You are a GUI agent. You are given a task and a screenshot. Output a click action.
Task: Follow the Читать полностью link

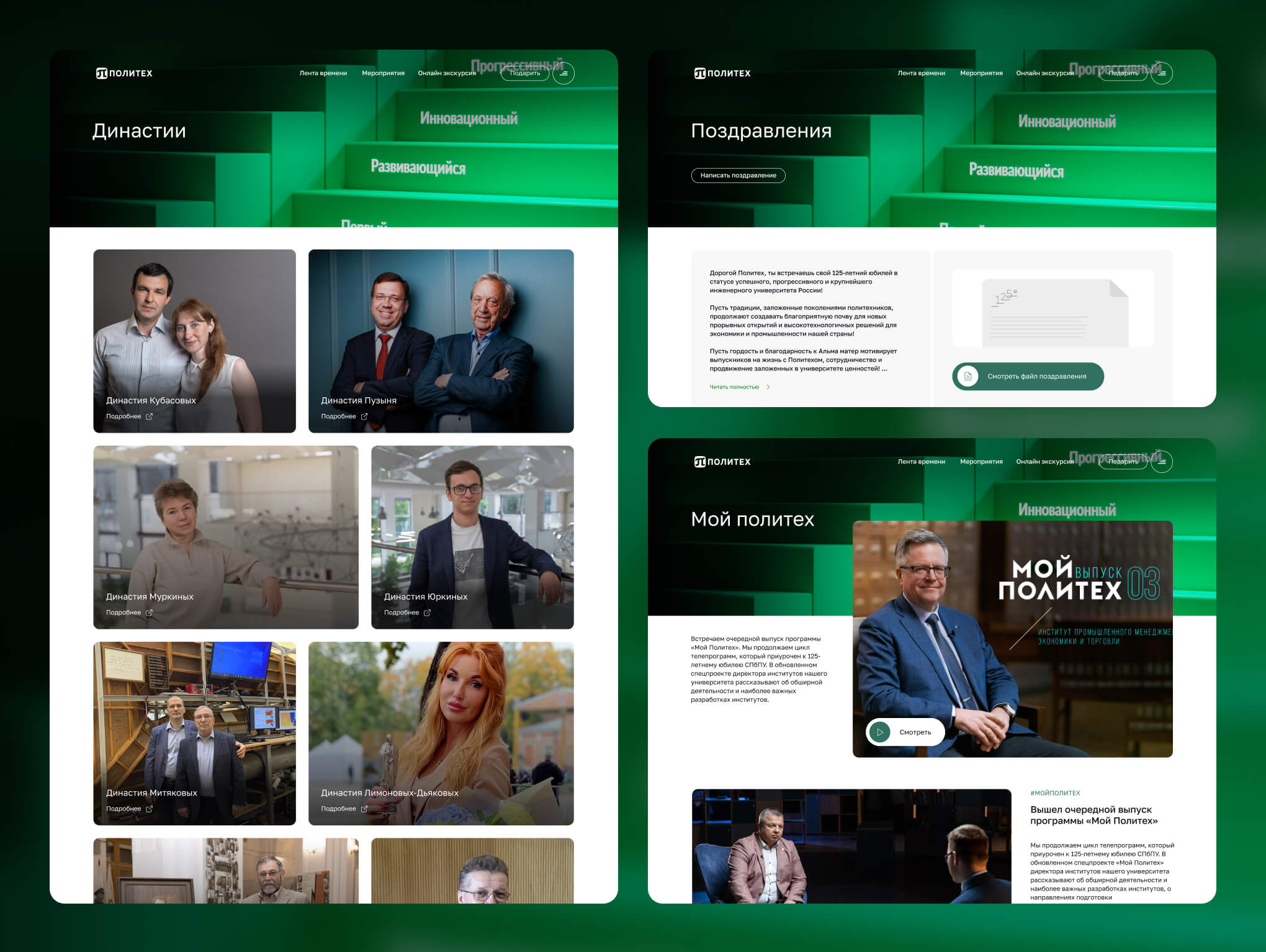[x=740, y=387]
